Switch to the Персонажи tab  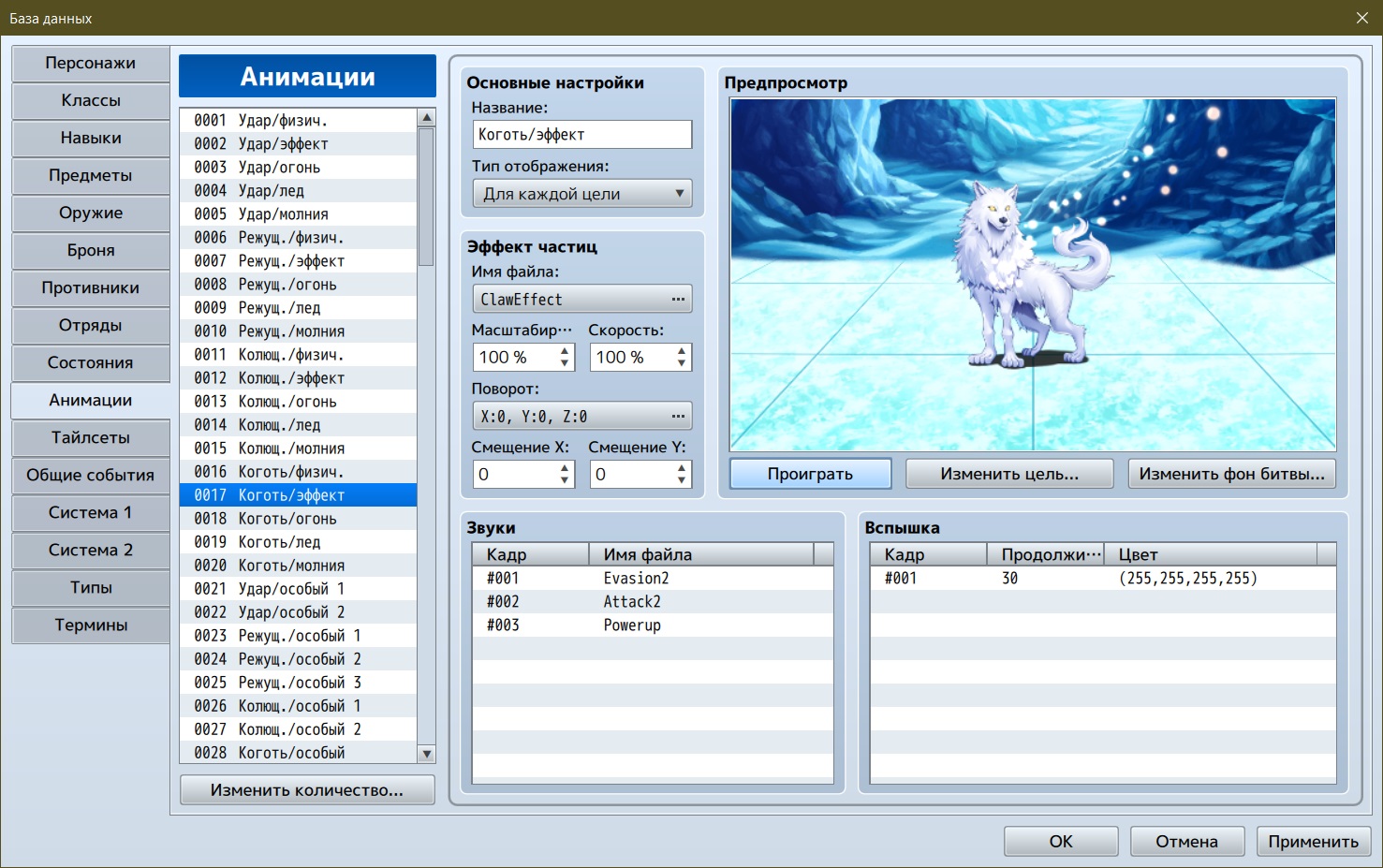point(91,64)
